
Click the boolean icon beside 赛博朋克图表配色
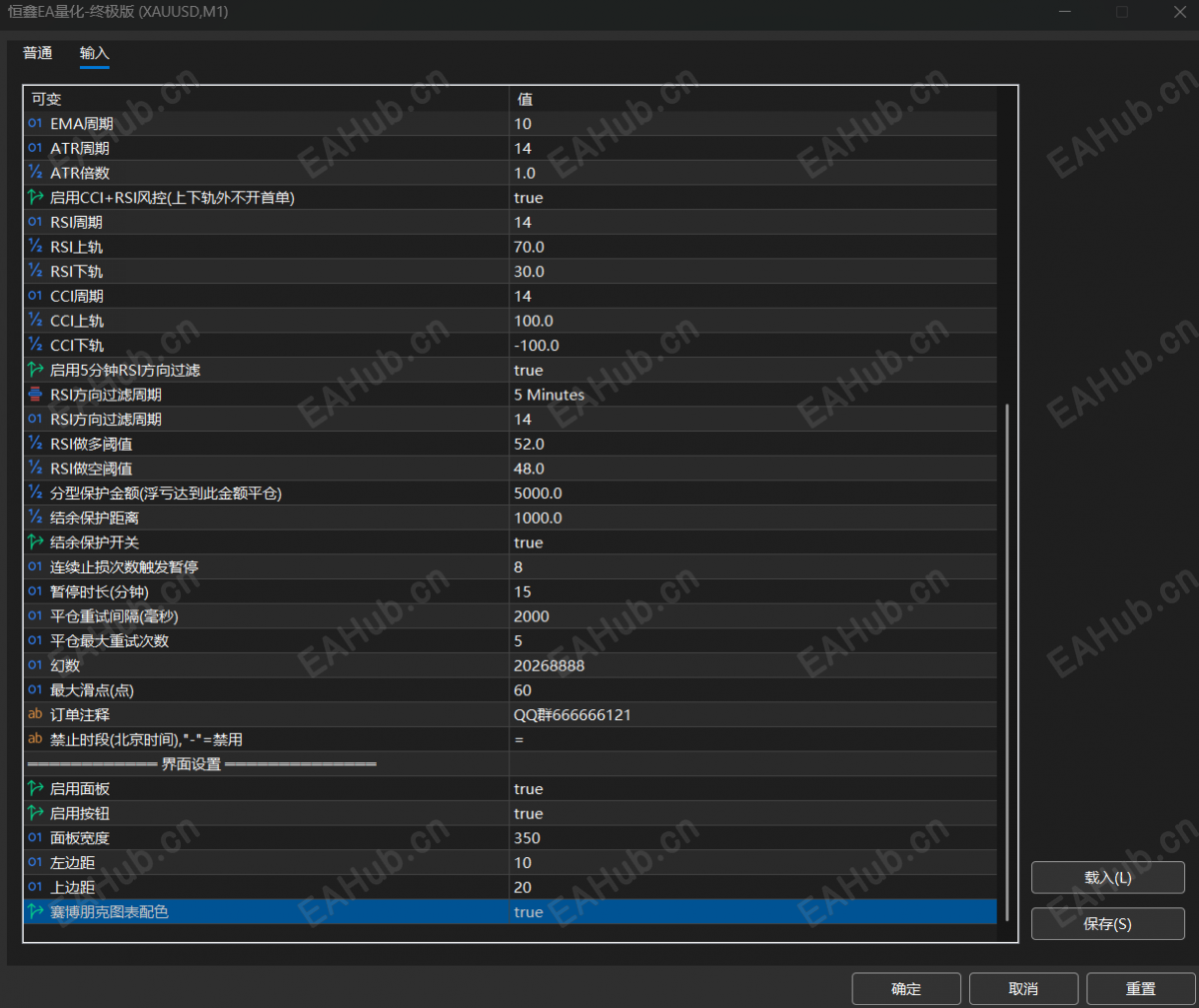35,912
